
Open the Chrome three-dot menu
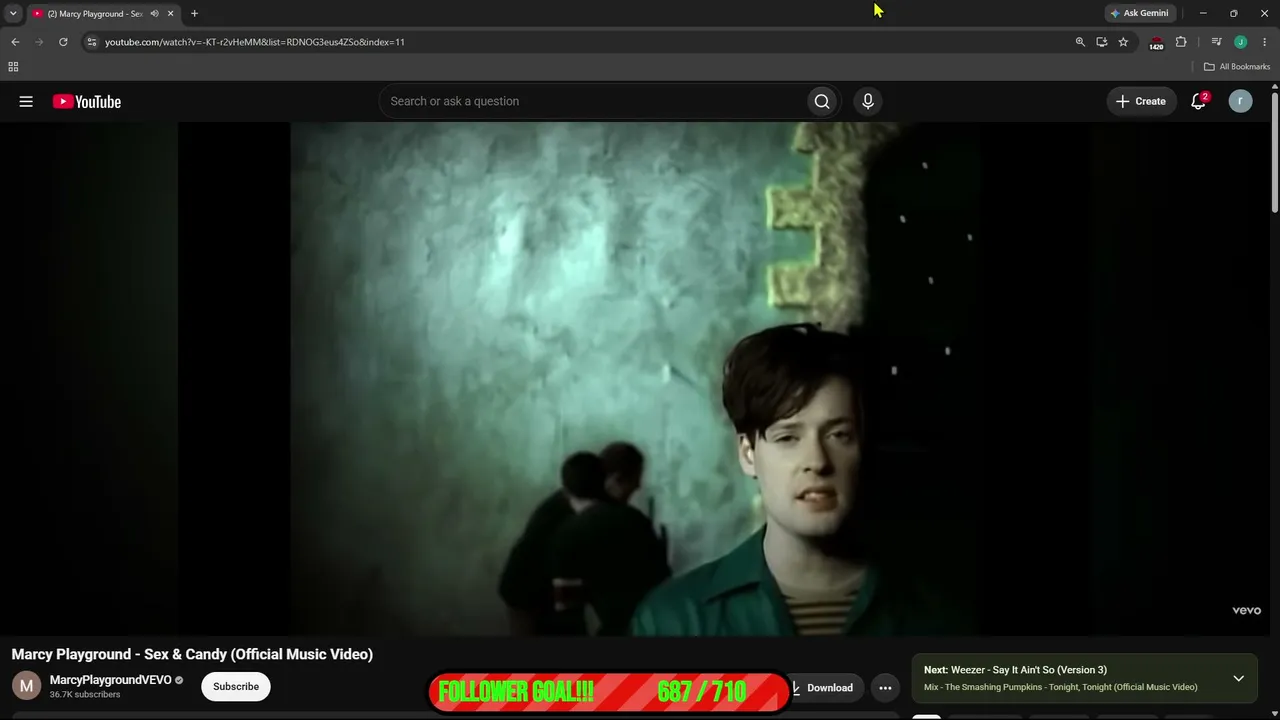[x=1265, y=42]
